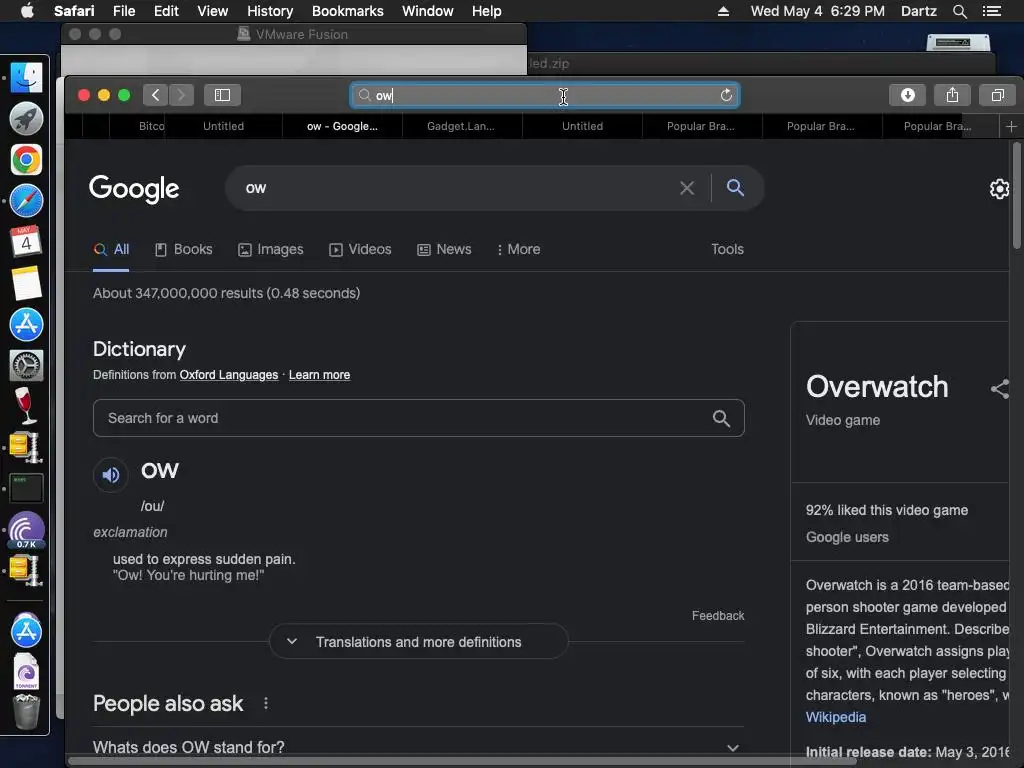Image resolution: width=1024 pixels, height=768 pixels.
Task: Play the ow pronunciation audio
Action: [x=110, y=475]
